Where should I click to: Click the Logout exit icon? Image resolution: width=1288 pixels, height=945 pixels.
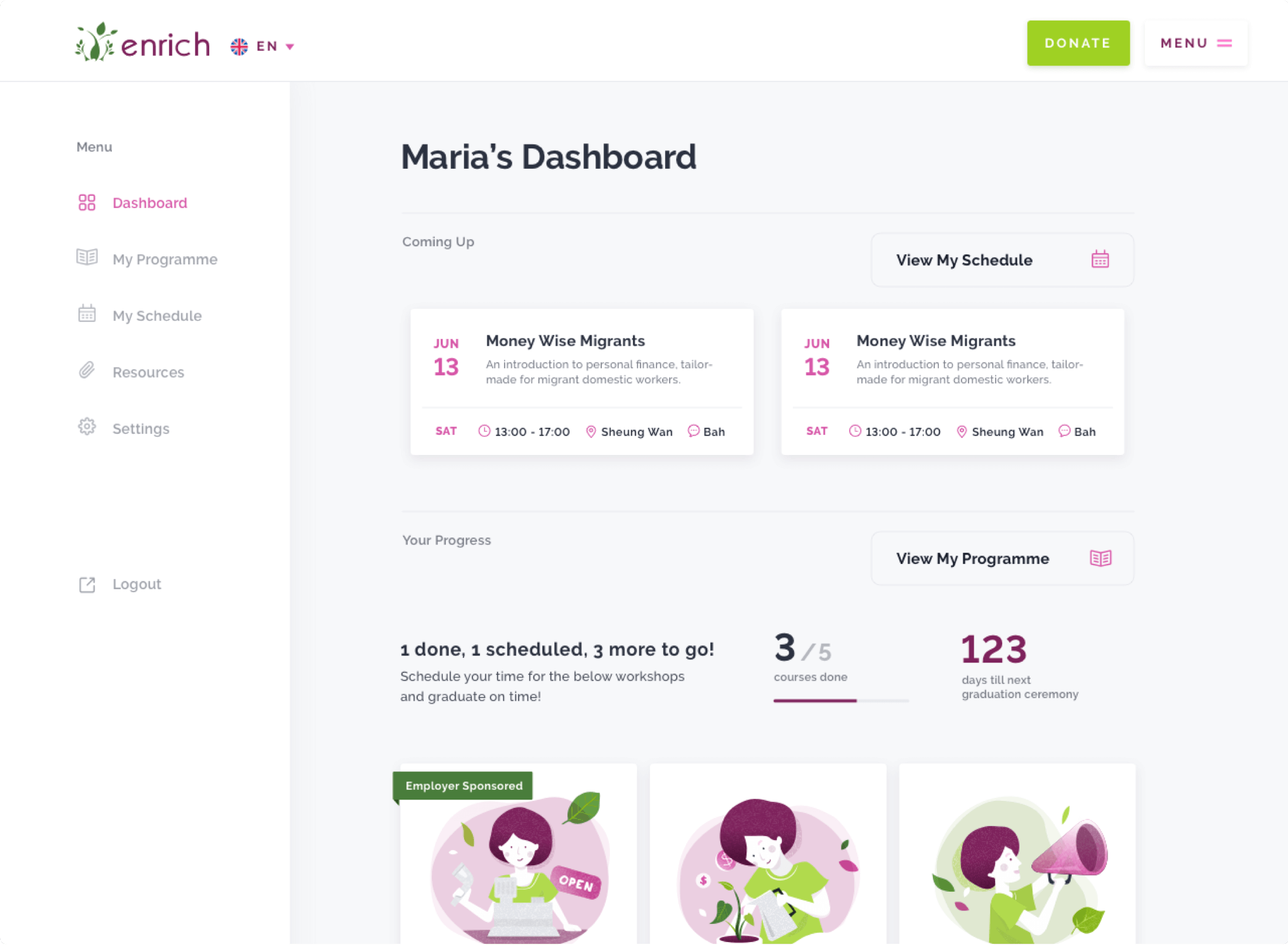[x=87, y=584]
